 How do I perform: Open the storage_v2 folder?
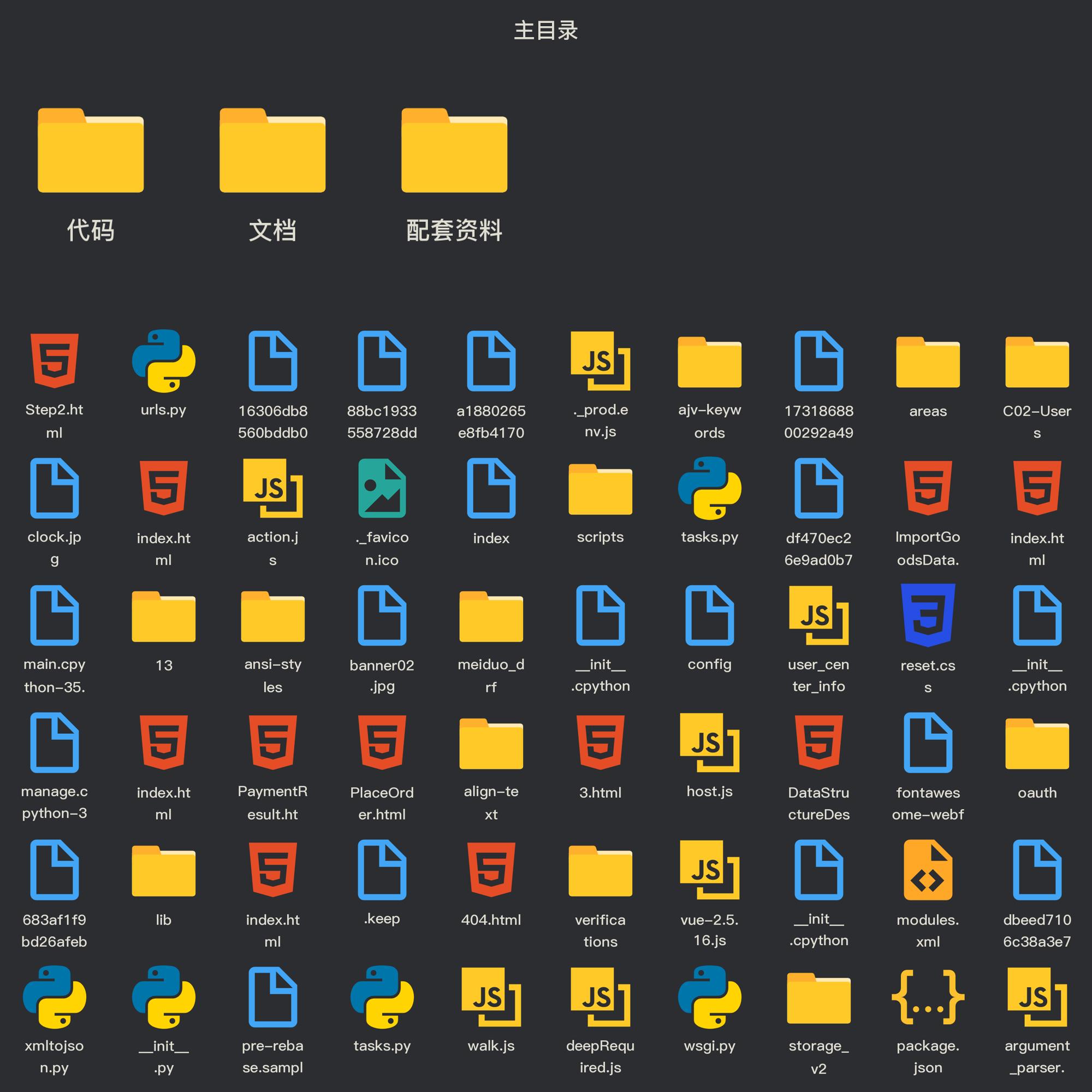[x=819, y=998]
